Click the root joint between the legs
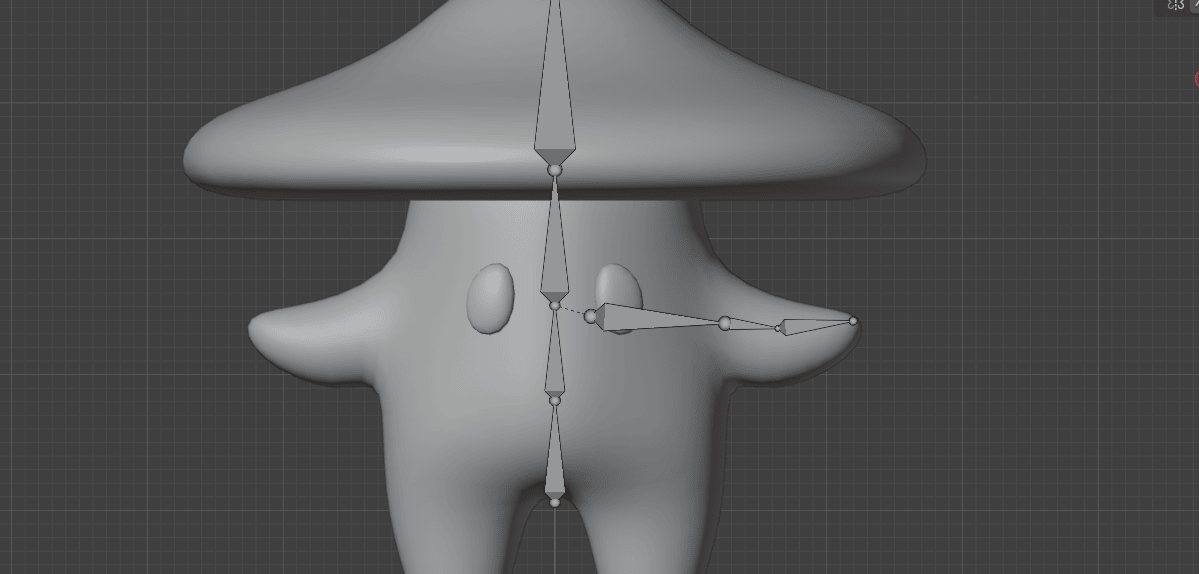 tap(555, 502)
